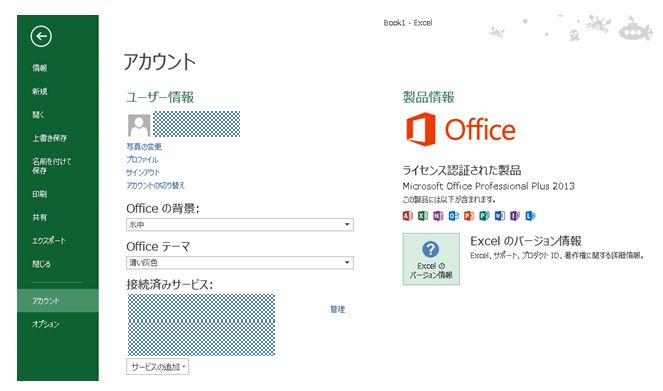Open the Excel のバージョン情報 button
The width and height of the screenshot is (663, 391).
point(431,259)
